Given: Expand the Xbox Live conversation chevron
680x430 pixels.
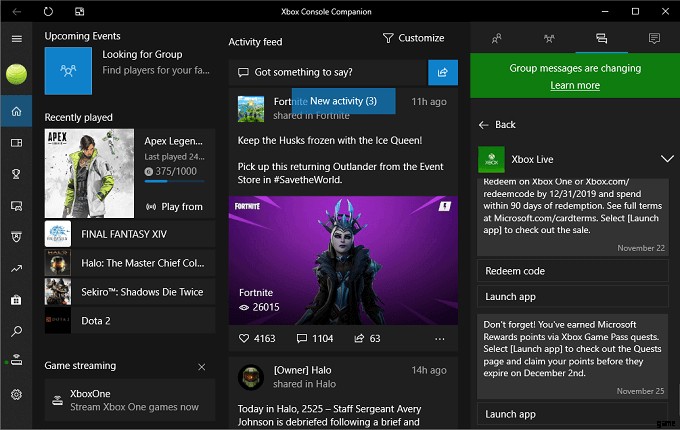Looking at the screenshot, I should tap(667, 159).
